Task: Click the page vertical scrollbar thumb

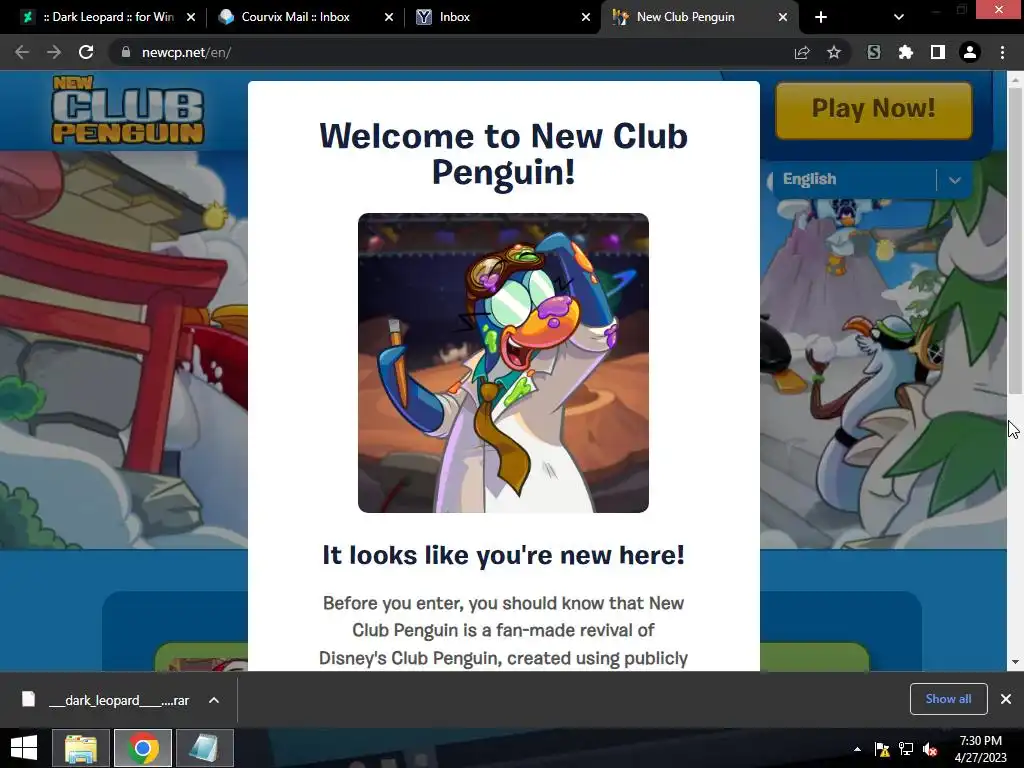Action: tap(1015, 240)
